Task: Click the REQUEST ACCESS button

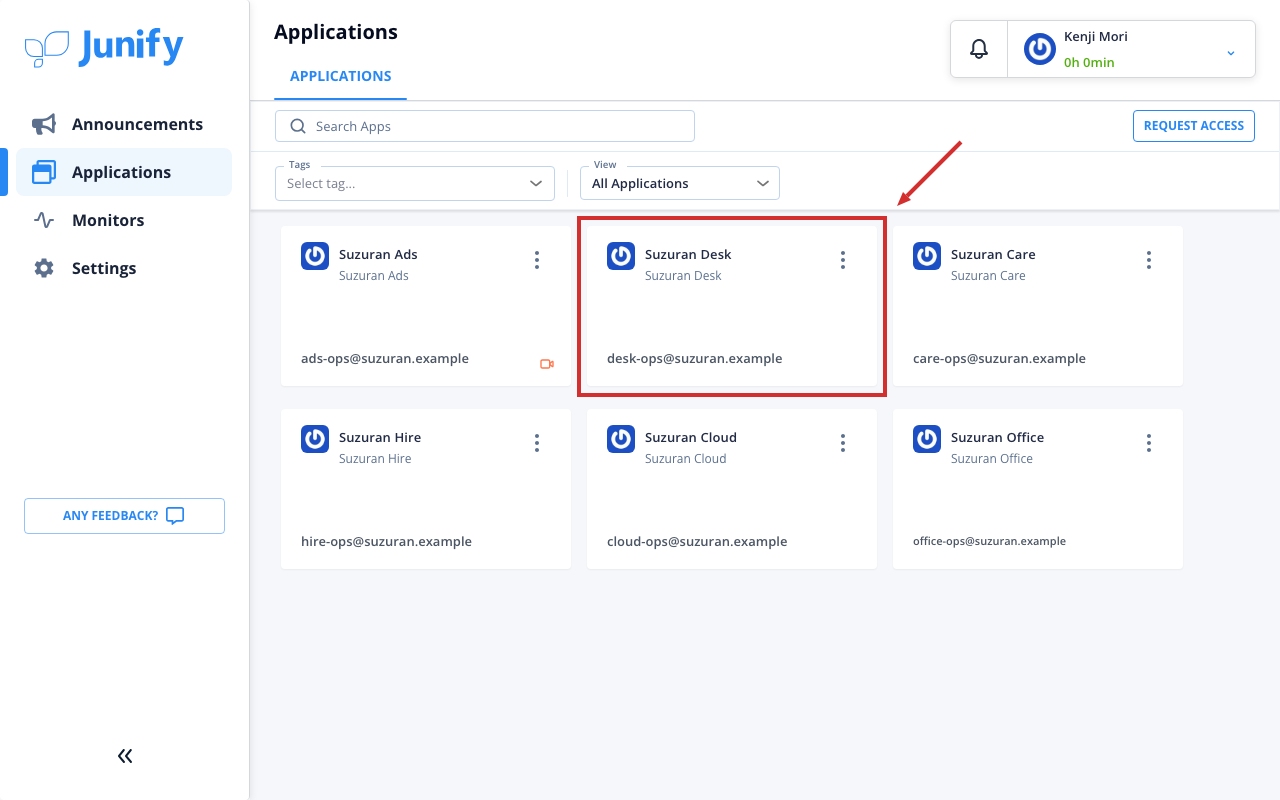Action: [1194, 126]
